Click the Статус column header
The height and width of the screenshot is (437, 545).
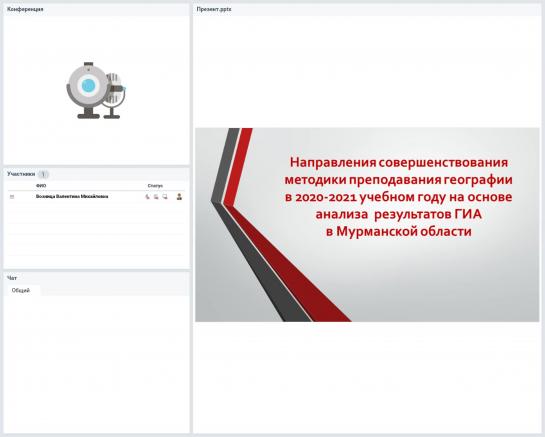tap(155, 186)
